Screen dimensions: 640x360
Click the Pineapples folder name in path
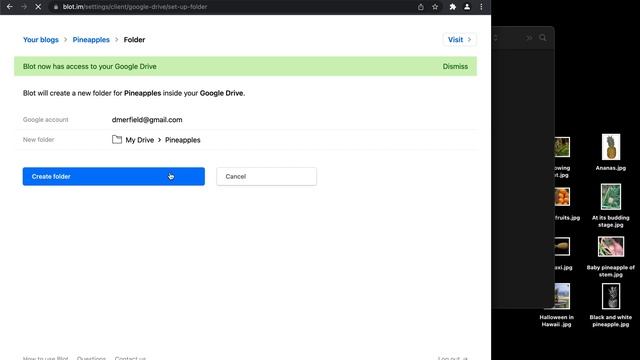pyautogui.click(x=182, y=140)
